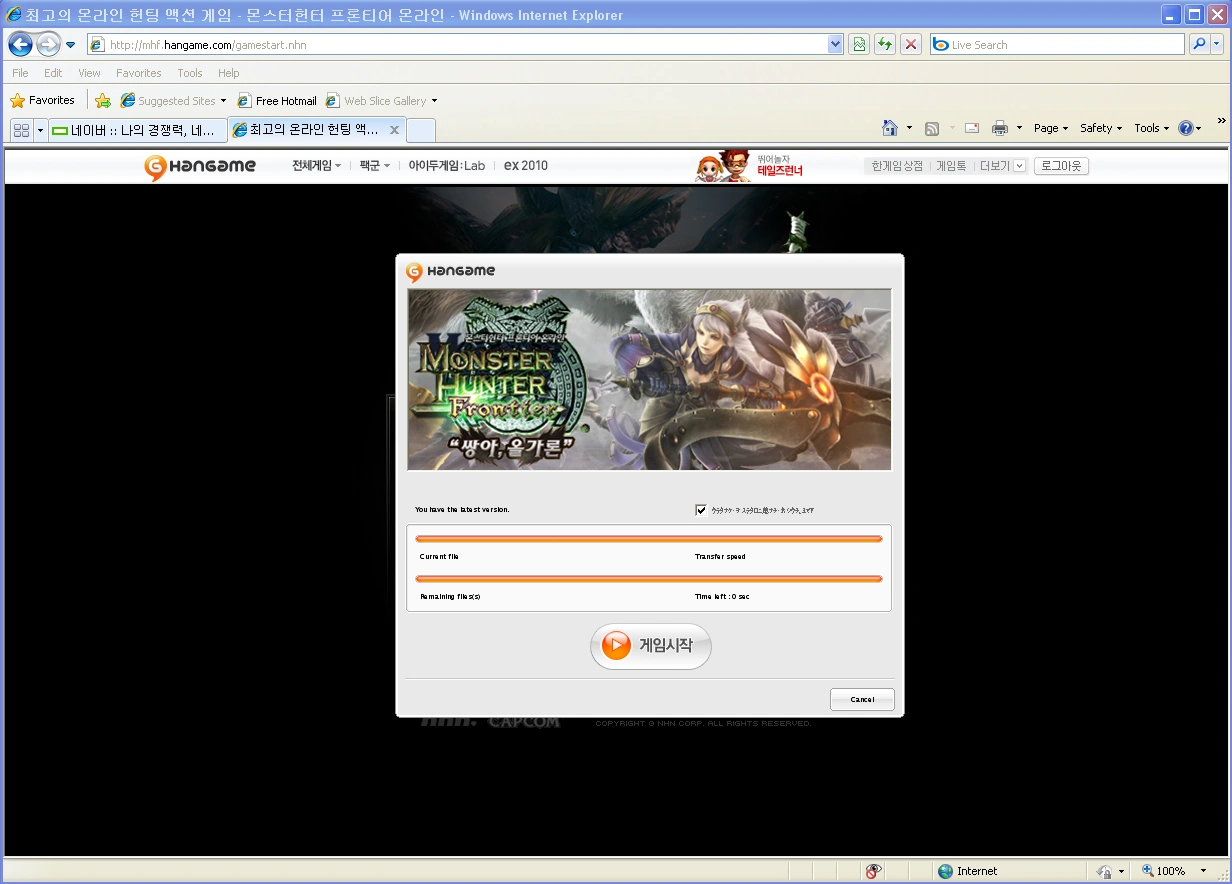Viewport: 1232px width, 884px height.
Task: Click the 아이두게임:Lab link
Action: click(446, 166)
